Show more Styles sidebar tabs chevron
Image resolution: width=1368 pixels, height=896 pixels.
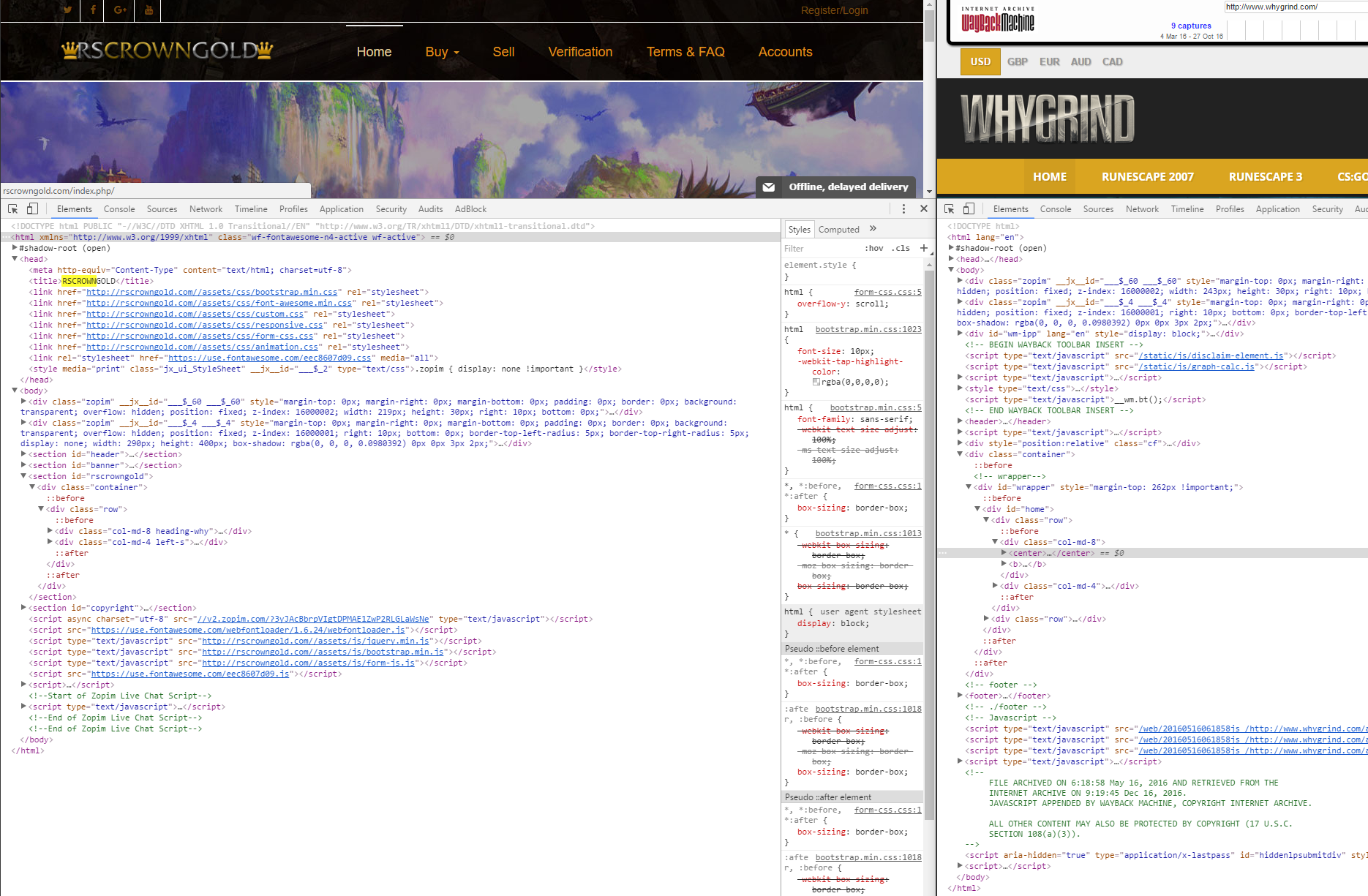point(873,229)
